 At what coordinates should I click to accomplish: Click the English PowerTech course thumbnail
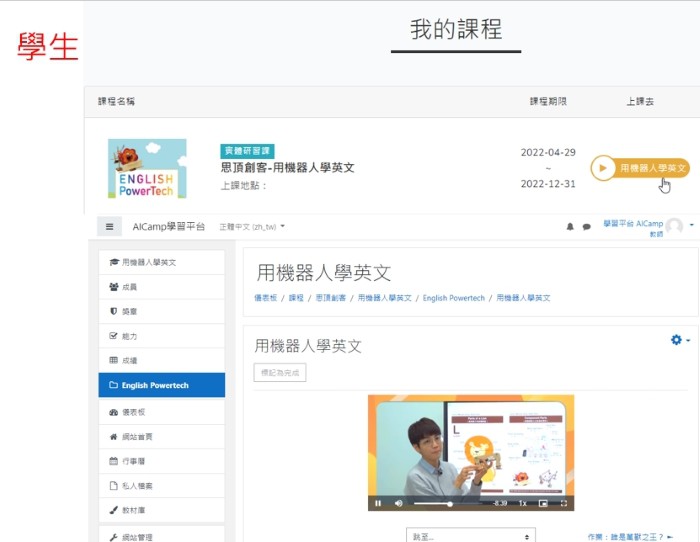[147, 168]
